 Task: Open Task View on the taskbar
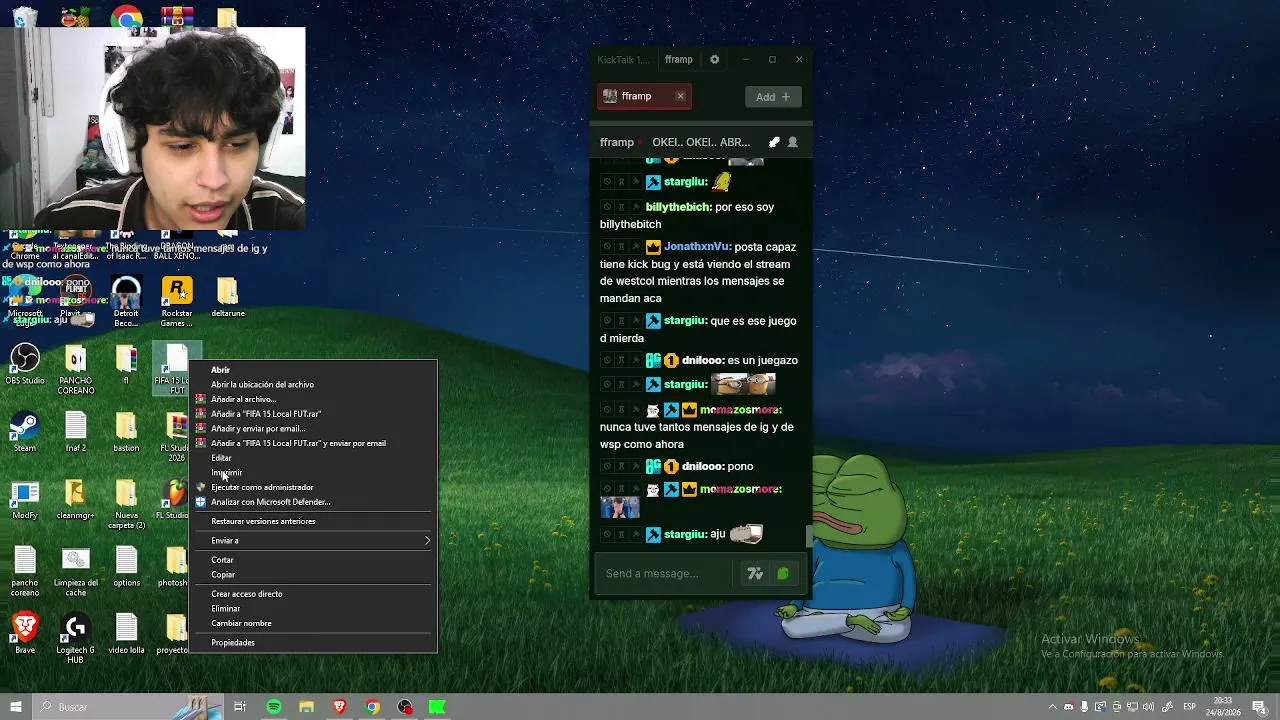[x=240, y=707]
